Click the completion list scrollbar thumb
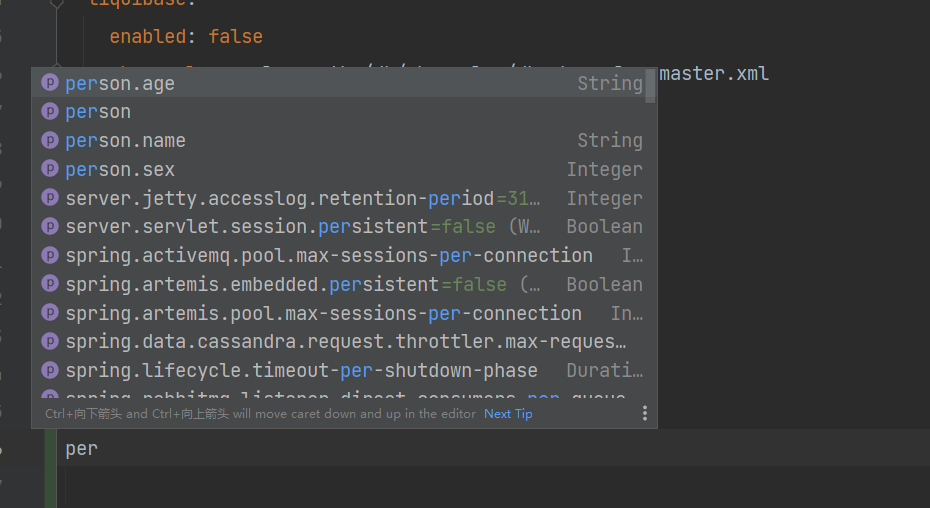Image resolution: width=930 pixels, height=508 pixels. tap(650, 85)
